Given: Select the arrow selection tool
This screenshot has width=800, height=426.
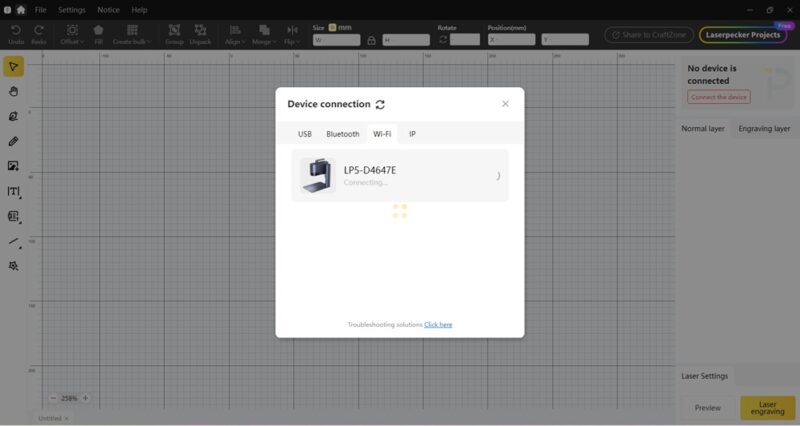Looking at the screenshot, I should pos(13,67).
